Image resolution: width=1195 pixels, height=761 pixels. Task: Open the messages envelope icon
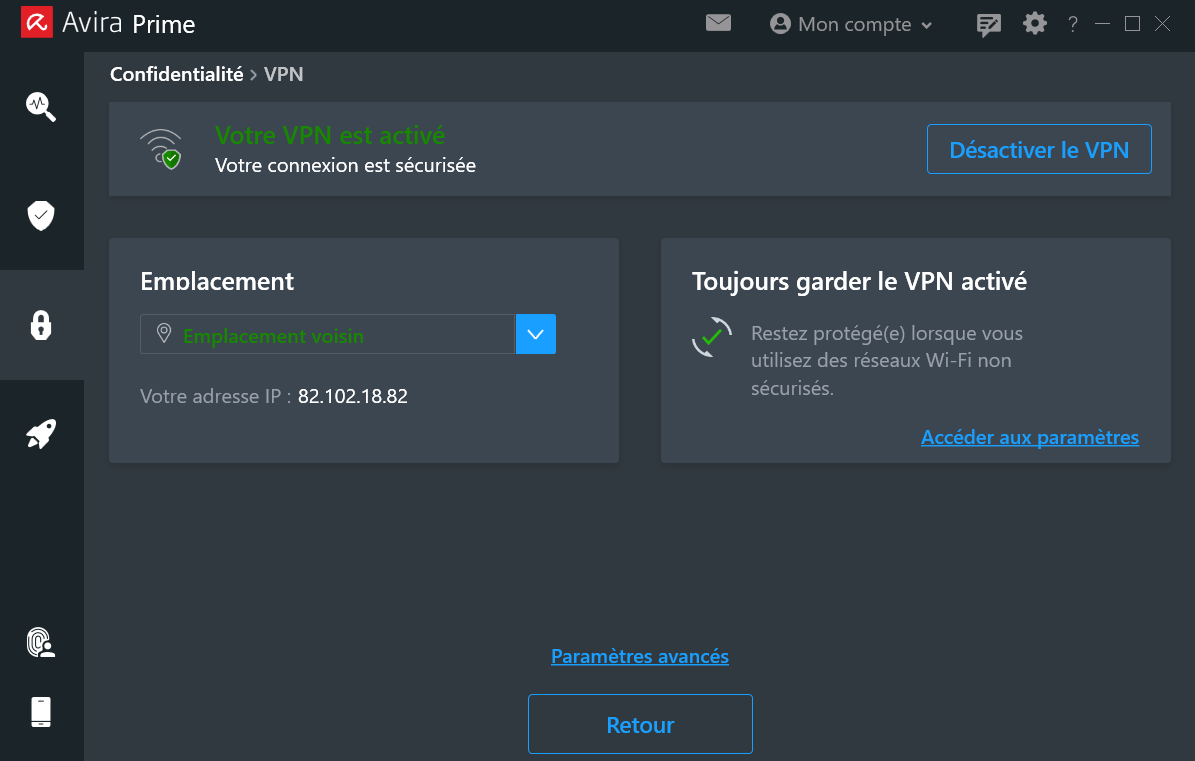718,23
